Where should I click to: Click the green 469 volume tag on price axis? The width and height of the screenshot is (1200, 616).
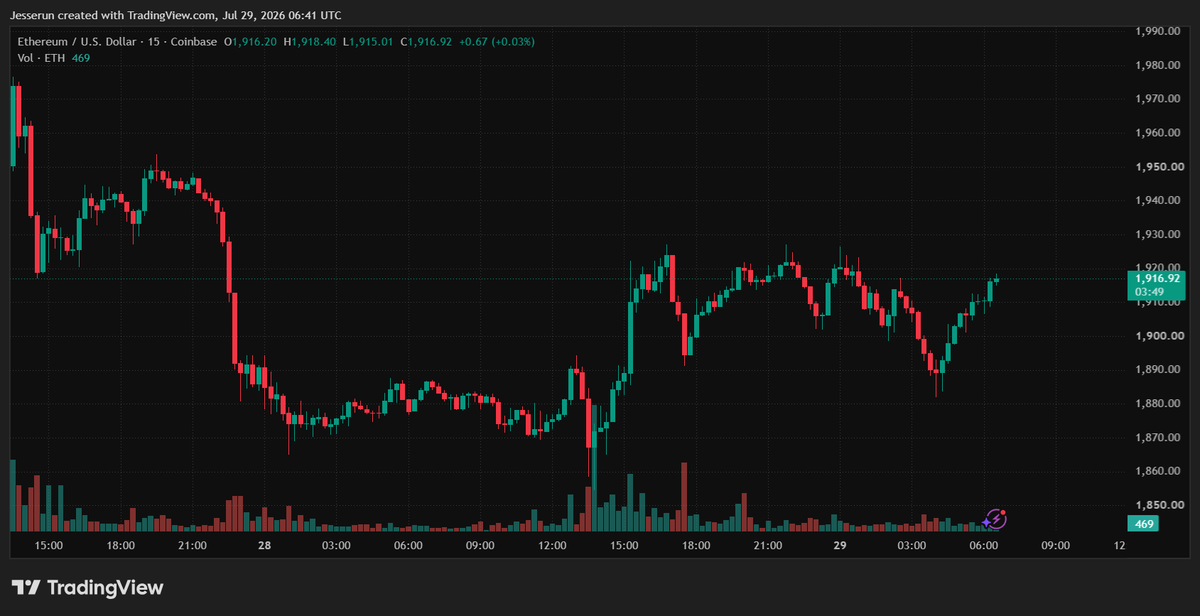point(1145,524)
